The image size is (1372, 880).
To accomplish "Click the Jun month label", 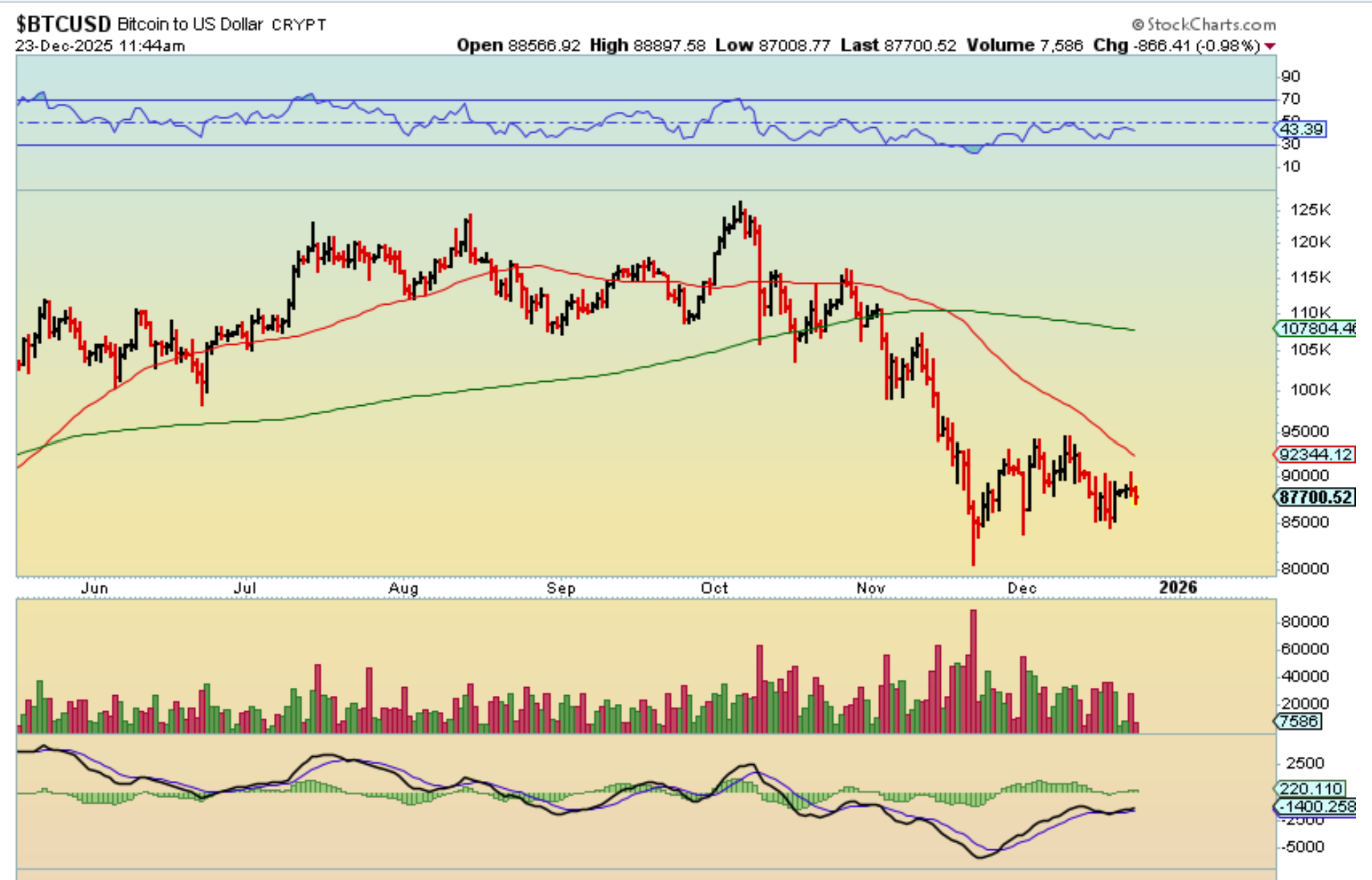I will click(x=94, y=588).
